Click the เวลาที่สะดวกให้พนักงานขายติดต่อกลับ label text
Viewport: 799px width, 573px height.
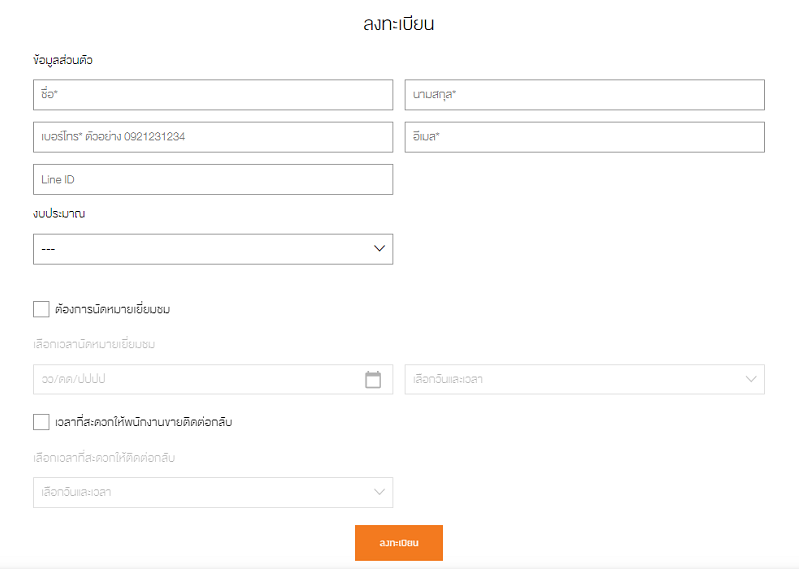point(145,422)
